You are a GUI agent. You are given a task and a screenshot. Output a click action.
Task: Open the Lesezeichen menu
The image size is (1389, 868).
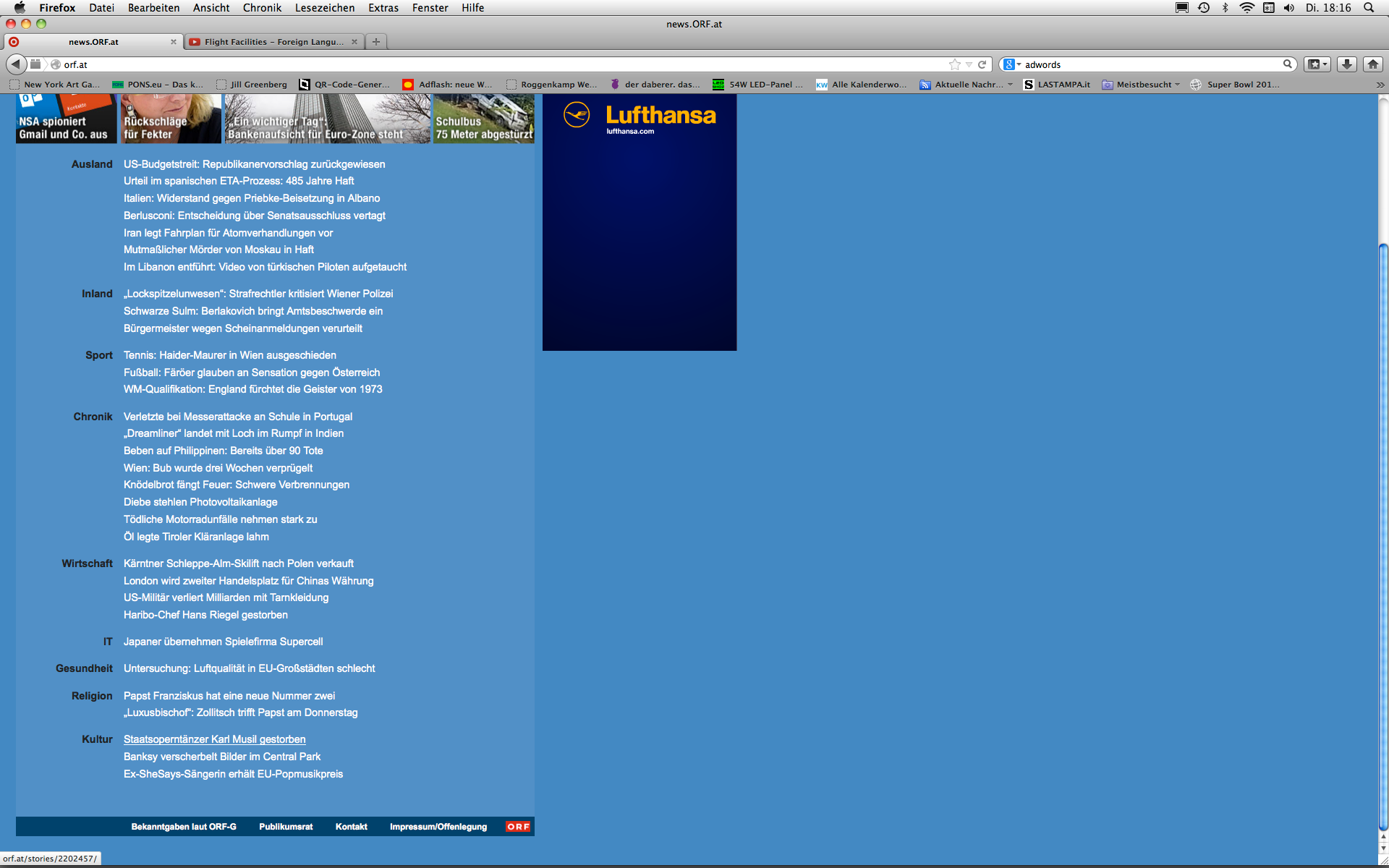tap(324, 7)
